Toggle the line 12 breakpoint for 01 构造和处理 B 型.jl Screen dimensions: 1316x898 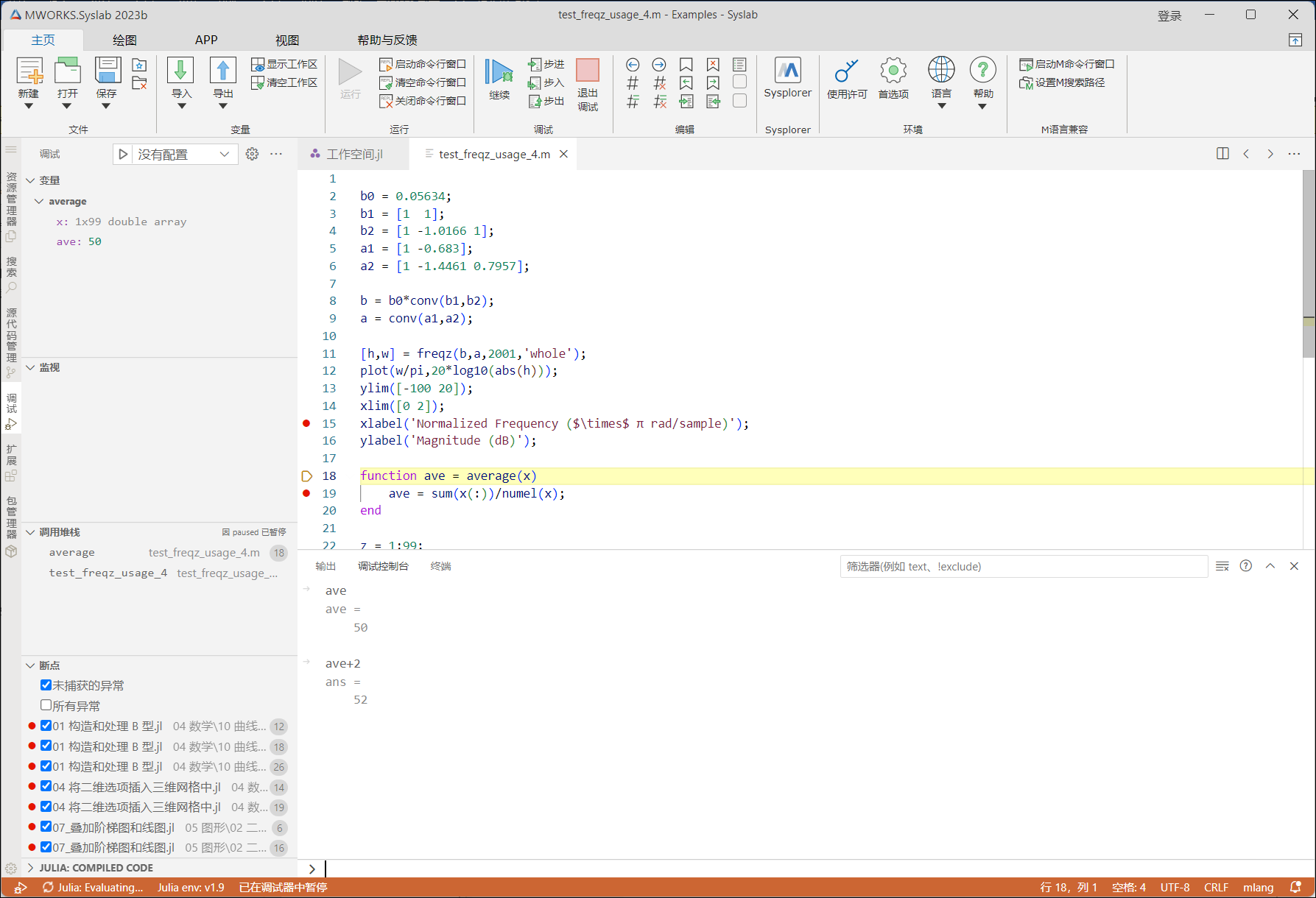coord(46,726)
